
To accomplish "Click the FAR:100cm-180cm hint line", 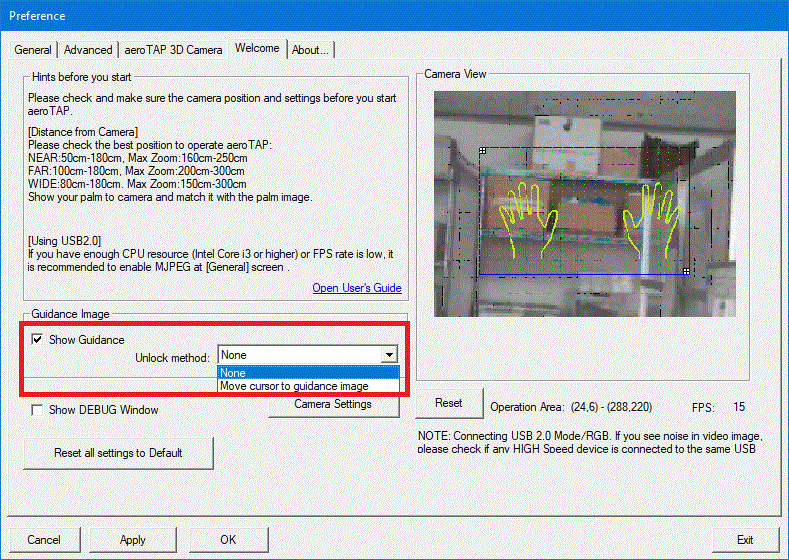I will (136, 171).
